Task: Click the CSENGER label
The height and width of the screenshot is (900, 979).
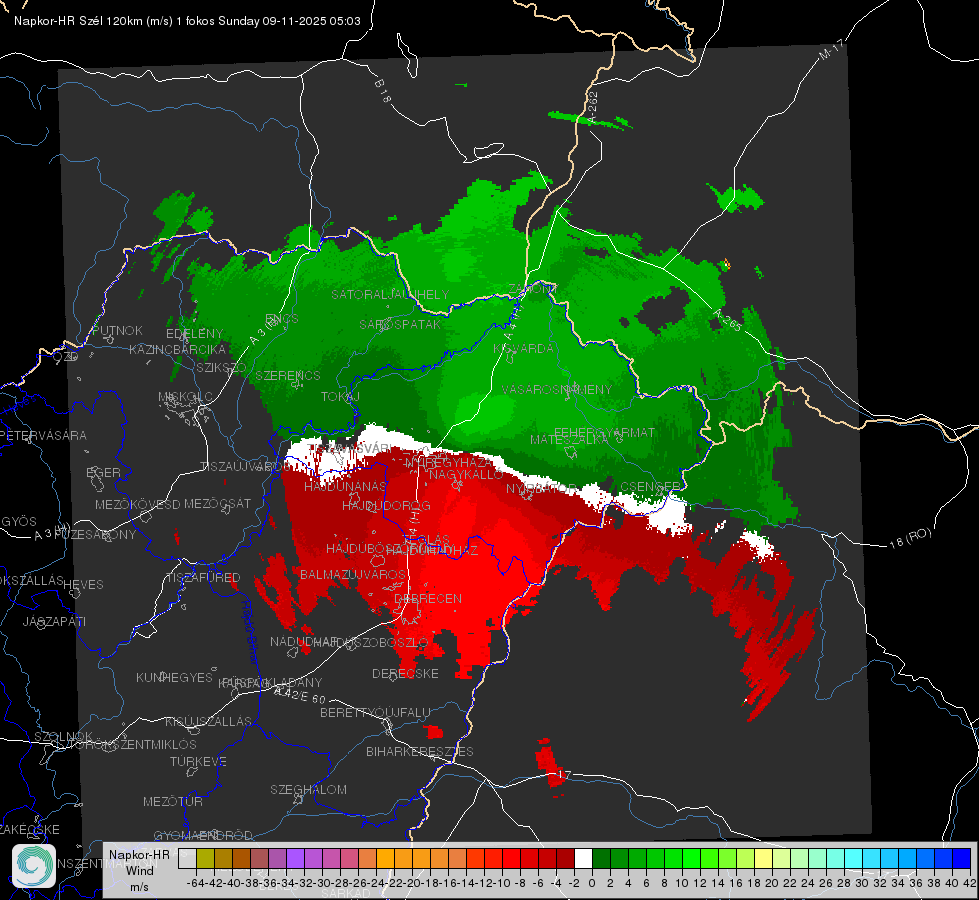Action: click(650, 487)
